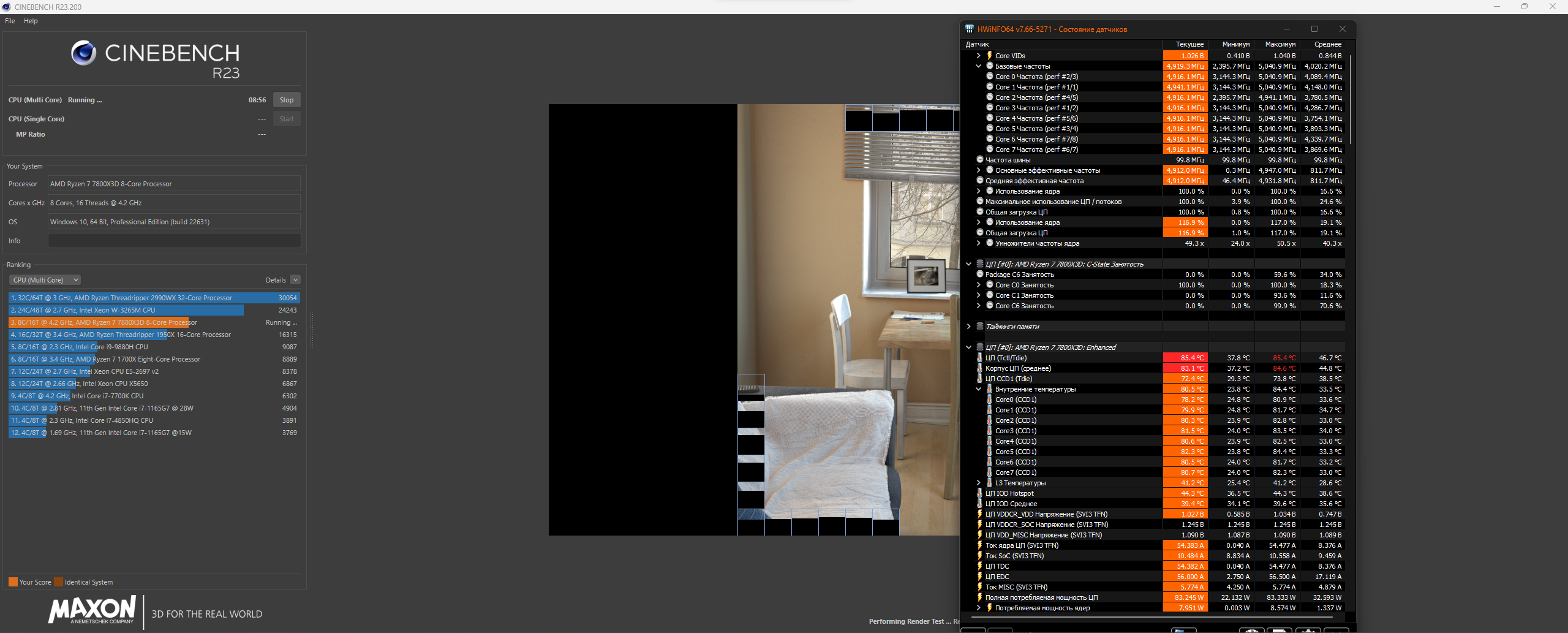
Task: Click thermometer icon for ЦП (Tctl/Tdie)
Action: pos(980,358)
